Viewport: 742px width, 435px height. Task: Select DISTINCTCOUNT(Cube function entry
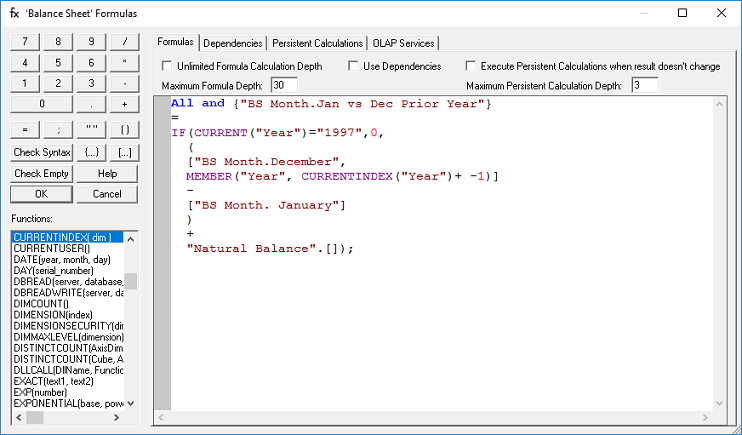tap(68, 359)
